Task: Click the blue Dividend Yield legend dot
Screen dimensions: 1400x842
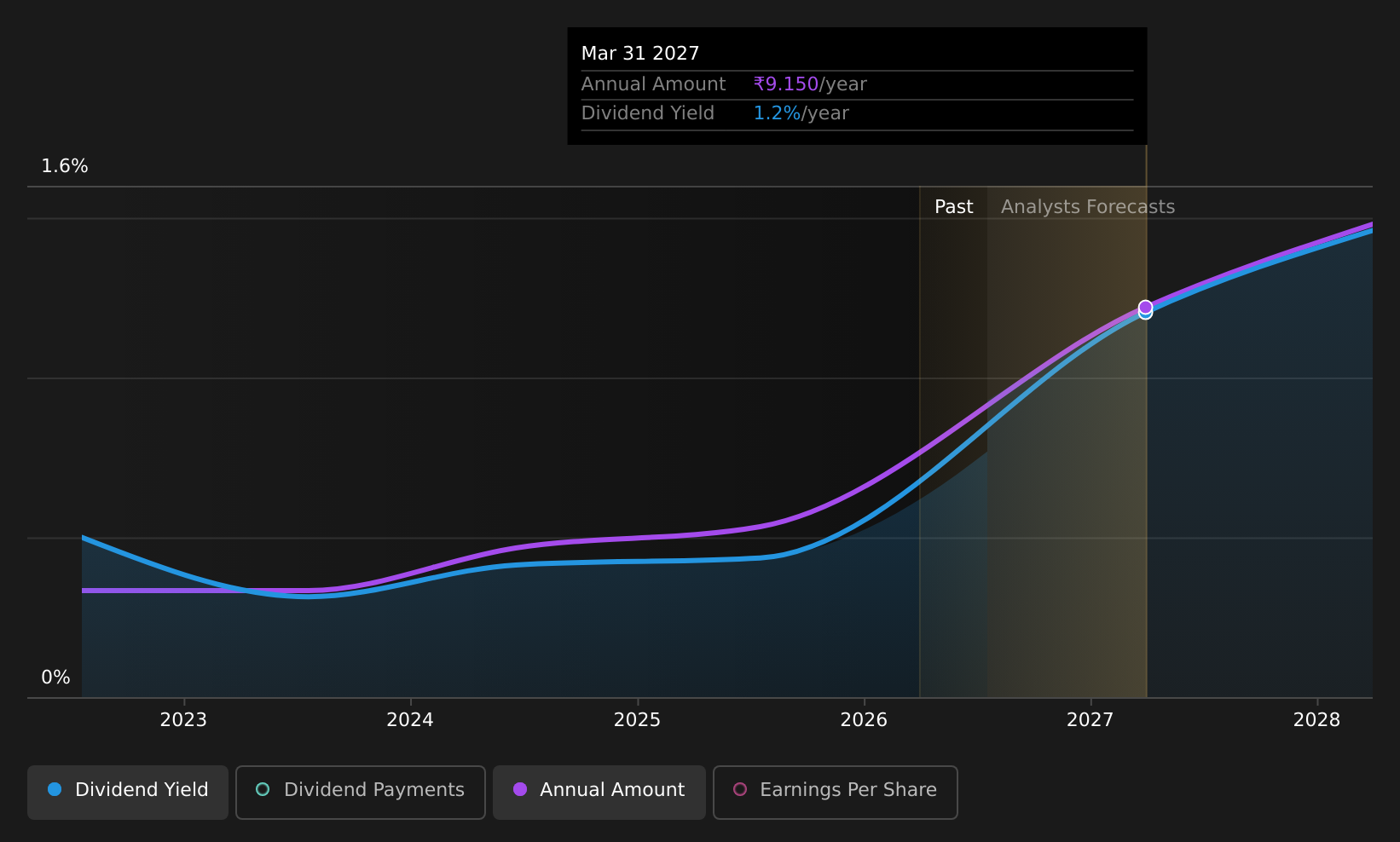Action: tap(55, 789)
